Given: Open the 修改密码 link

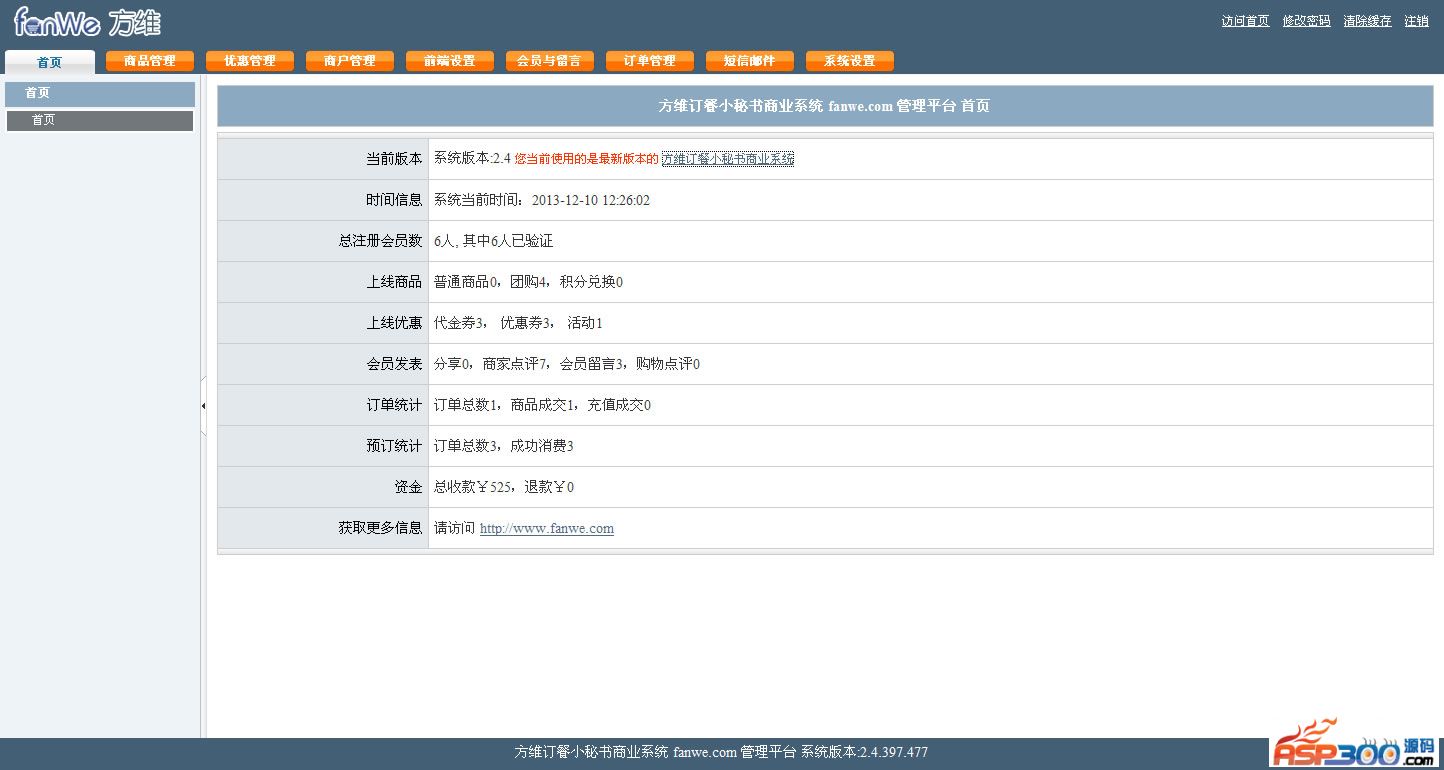Looking at the screenshot, I should pyautogui.click(x=1307, y=21).
